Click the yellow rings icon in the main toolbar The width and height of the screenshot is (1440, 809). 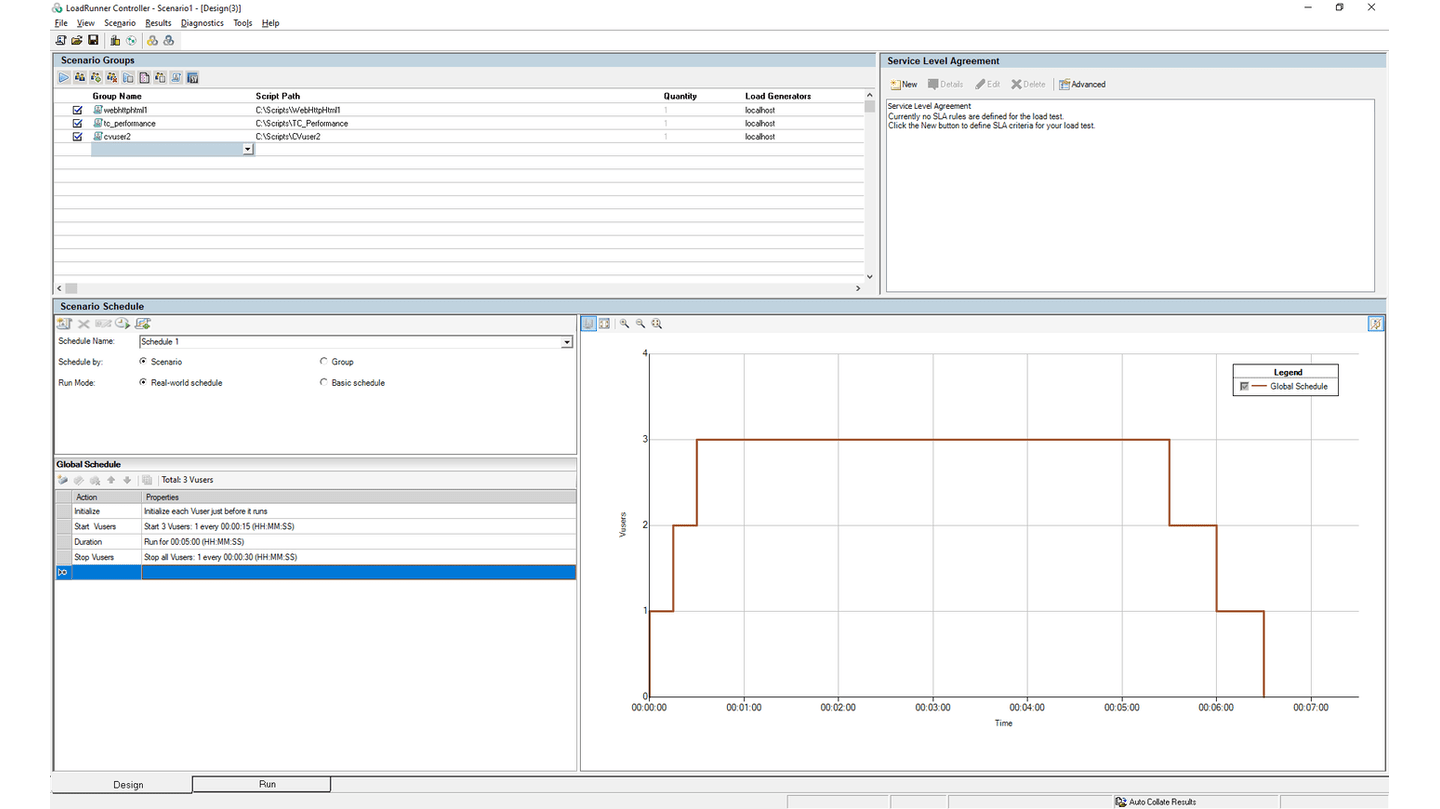click(152, 41)
